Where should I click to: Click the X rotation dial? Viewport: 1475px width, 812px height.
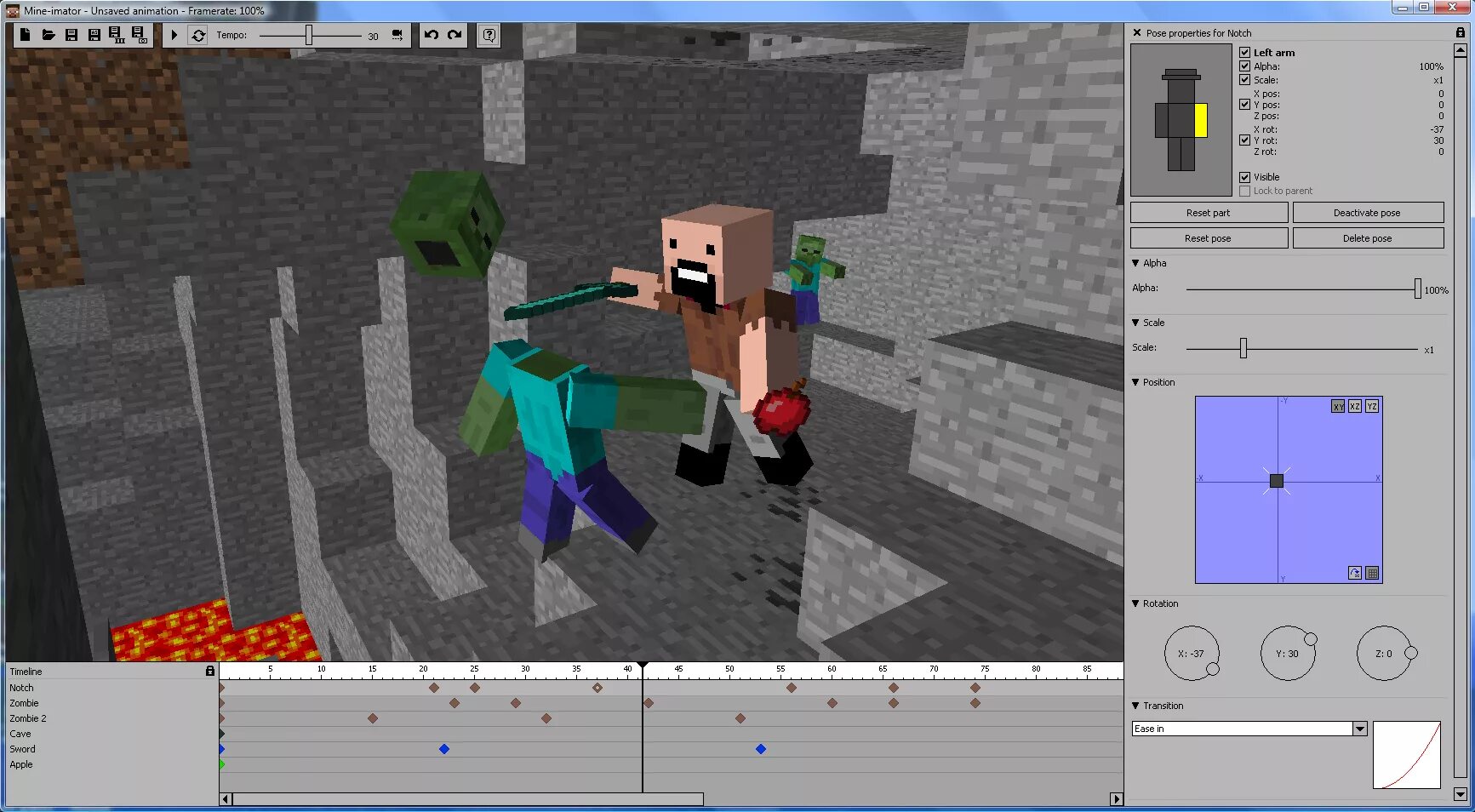pos(1192,654)
